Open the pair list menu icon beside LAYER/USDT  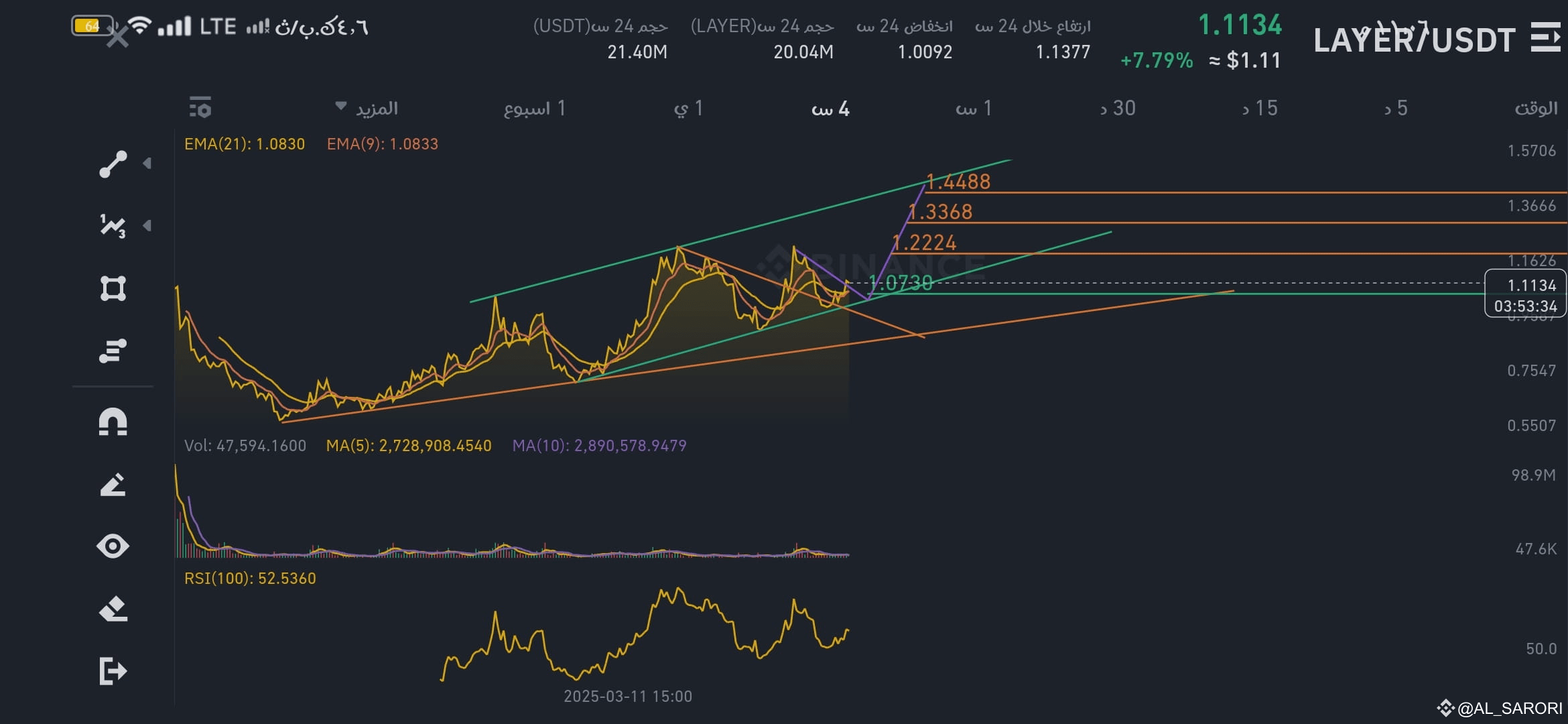click(x=1545, y=38)
